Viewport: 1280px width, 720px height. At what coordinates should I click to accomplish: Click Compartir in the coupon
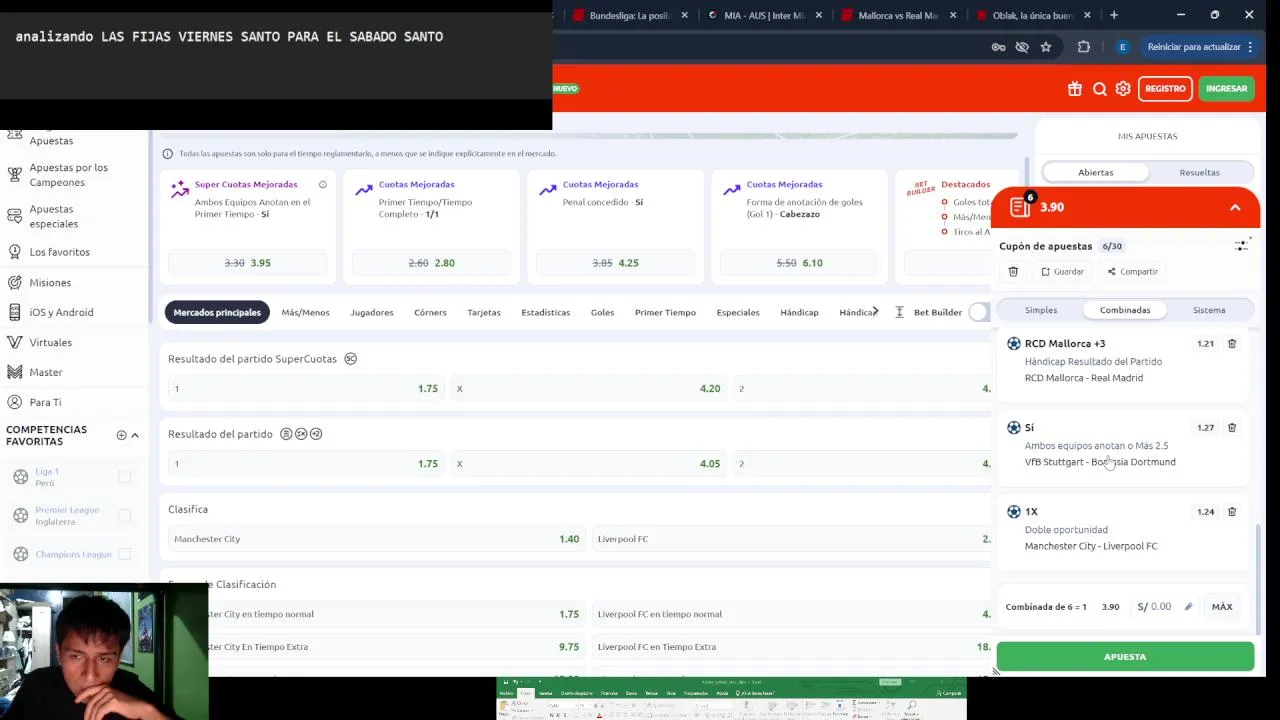[1132, 272]
